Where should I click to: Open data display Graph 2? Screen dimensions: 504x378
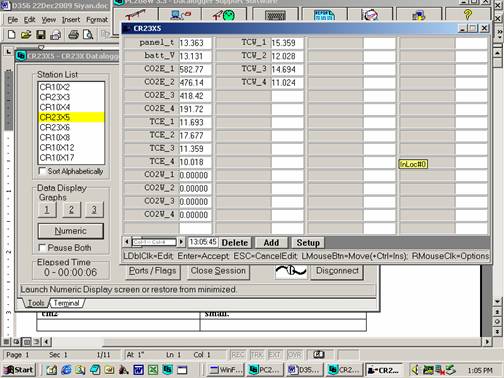click(71, 210)
